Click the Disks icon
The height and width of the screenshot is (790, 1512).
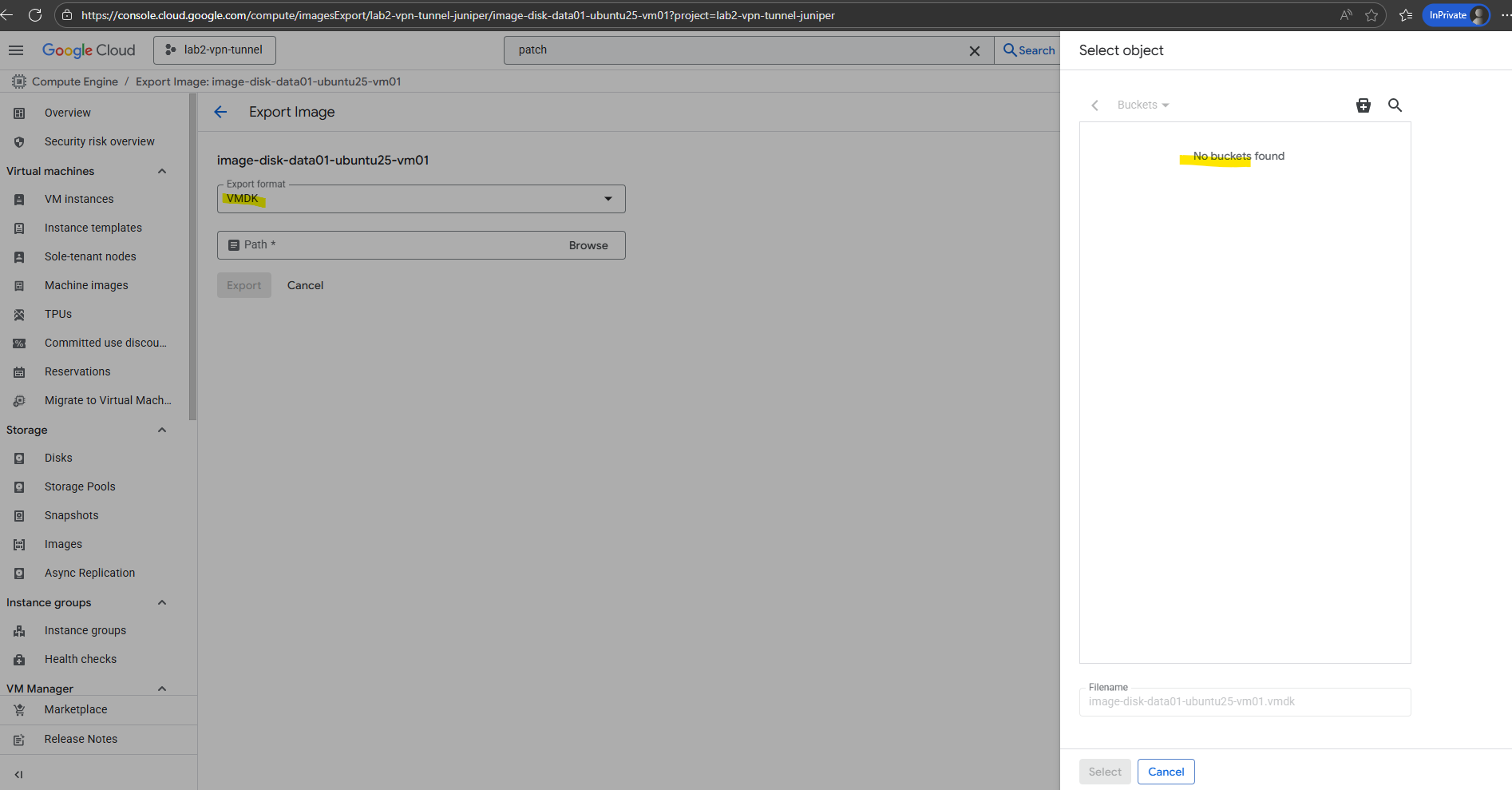click(x=19, y=458)
